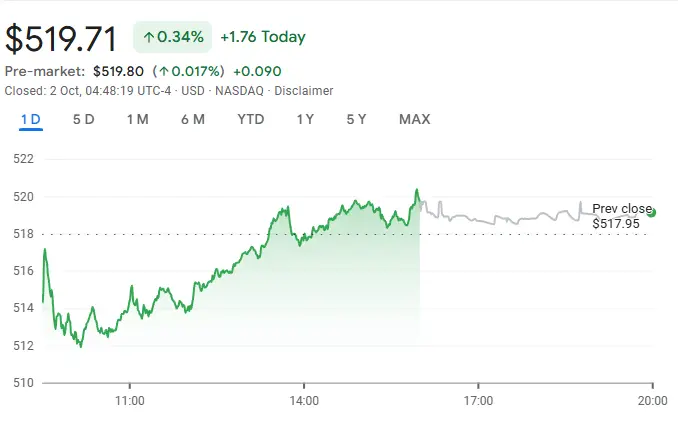
Task: Show the MAX history range
Action: tap(414, 120)
